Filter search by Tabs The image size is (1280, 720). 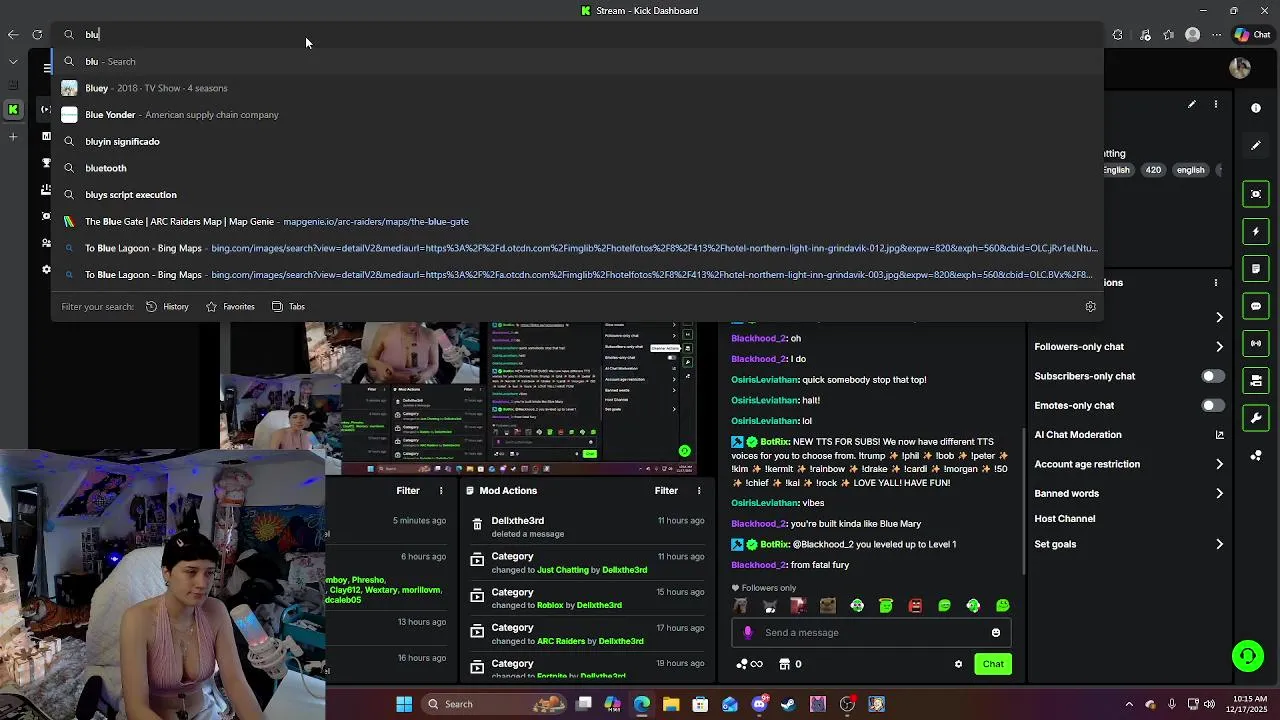click(x=288, y=307)
